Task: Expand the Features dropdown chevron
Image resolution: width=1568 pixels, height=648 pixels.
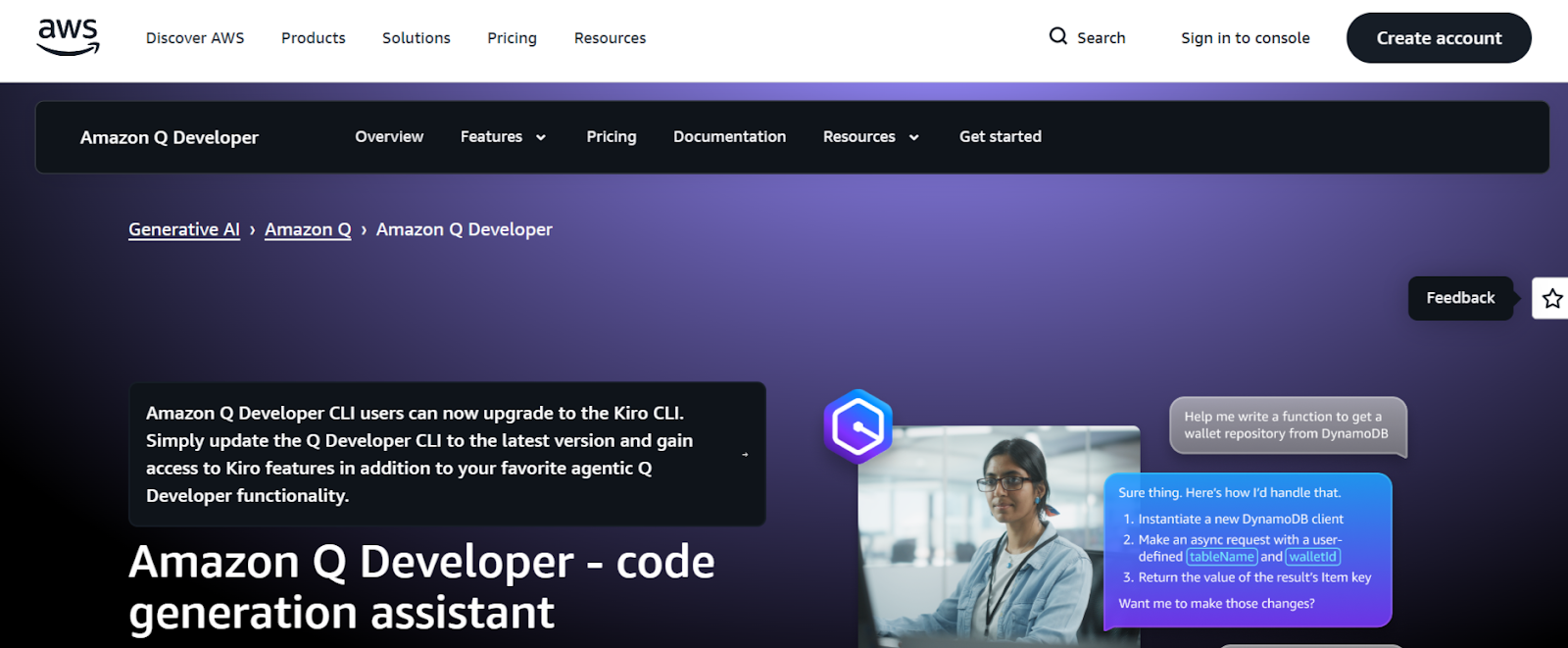Action: [x=541, y=137]
